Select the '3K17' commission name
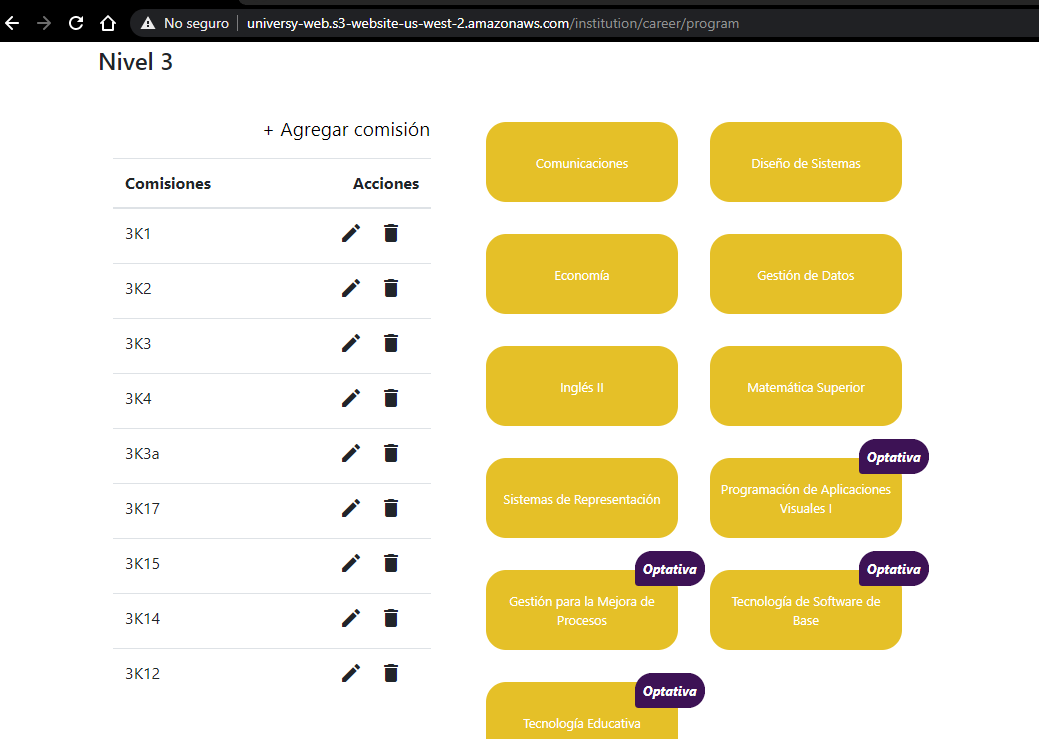This screenshot has height=739, width=1039. [x=142, y=508]
